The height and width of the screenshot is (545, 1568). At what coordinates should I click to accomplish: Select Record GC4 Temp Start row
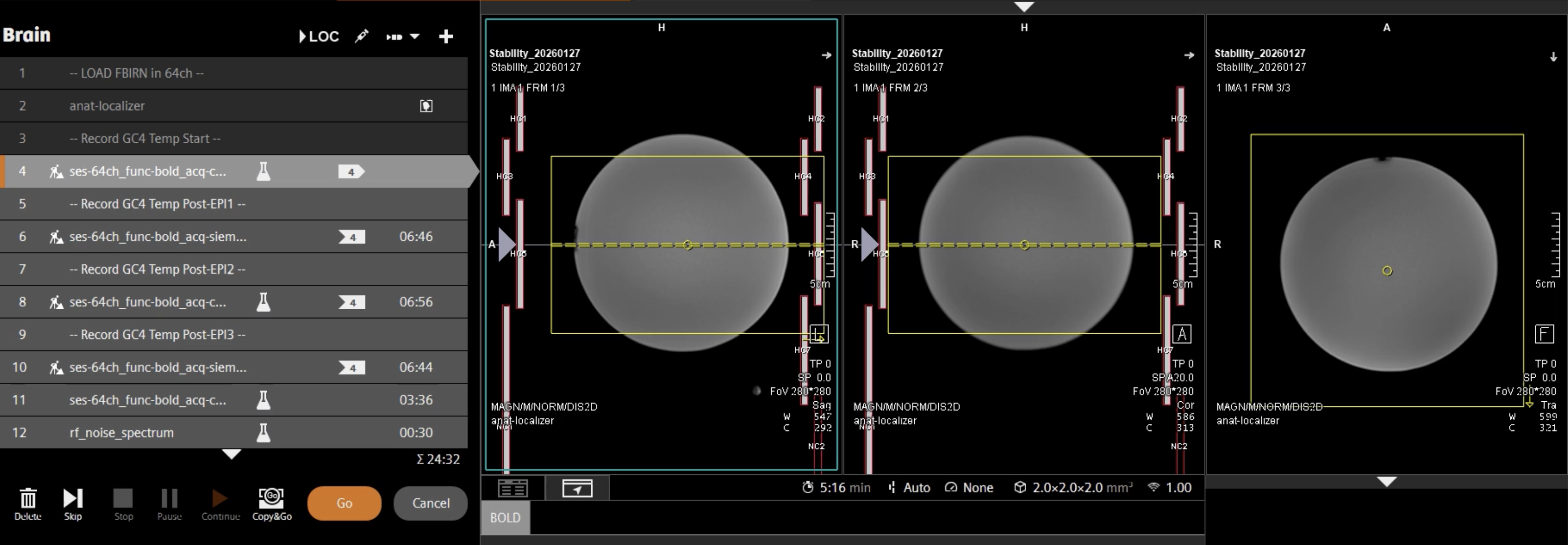pos(234,139)
